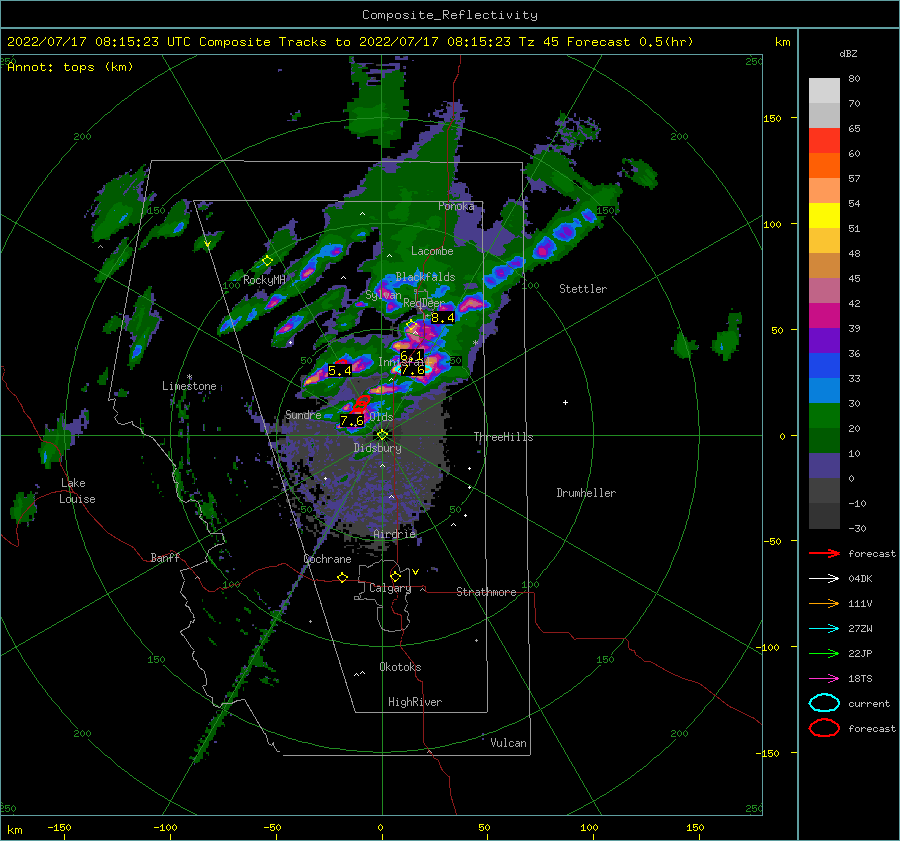Viewport: 900px width, 841px height.
Task: Pick the red 65 dBZ color swatch
Action: pos(824,141)
